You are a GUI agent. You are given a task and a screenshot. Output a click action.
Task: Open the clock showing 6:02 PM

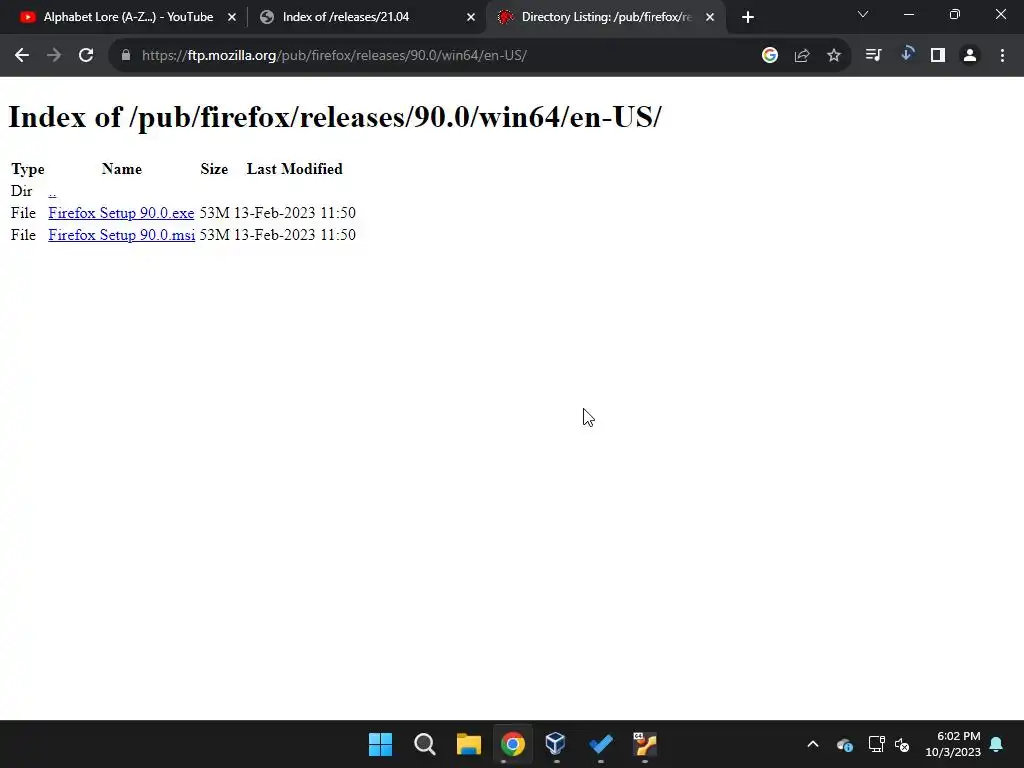(953, 744)
